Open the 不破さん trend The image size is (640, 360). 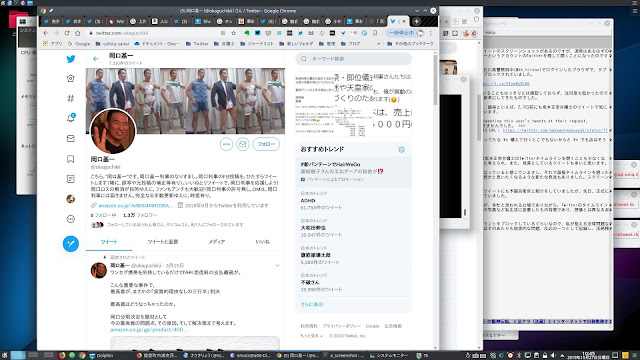pos(353,282)
